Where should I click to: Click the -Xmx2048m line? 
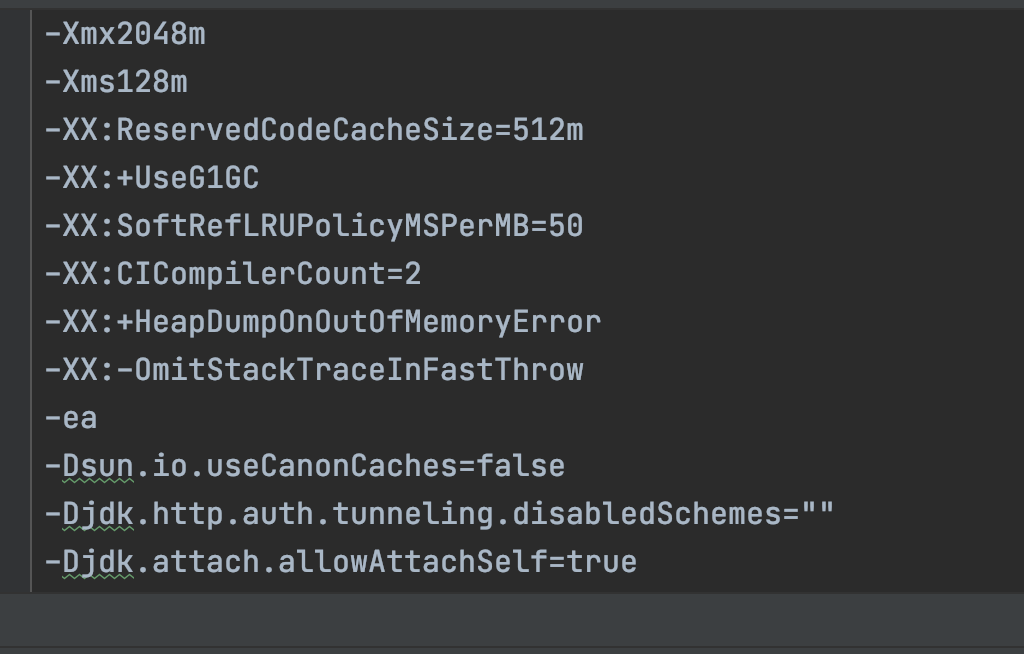coord(125,34)
